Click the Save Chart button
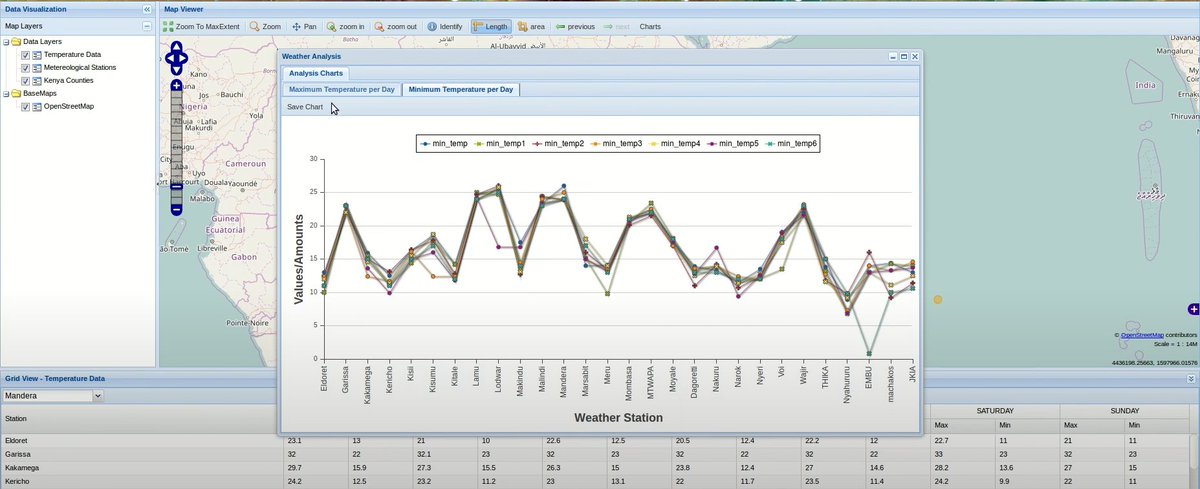The height and width of the screenshot is (489, 1200). [305, 106]
